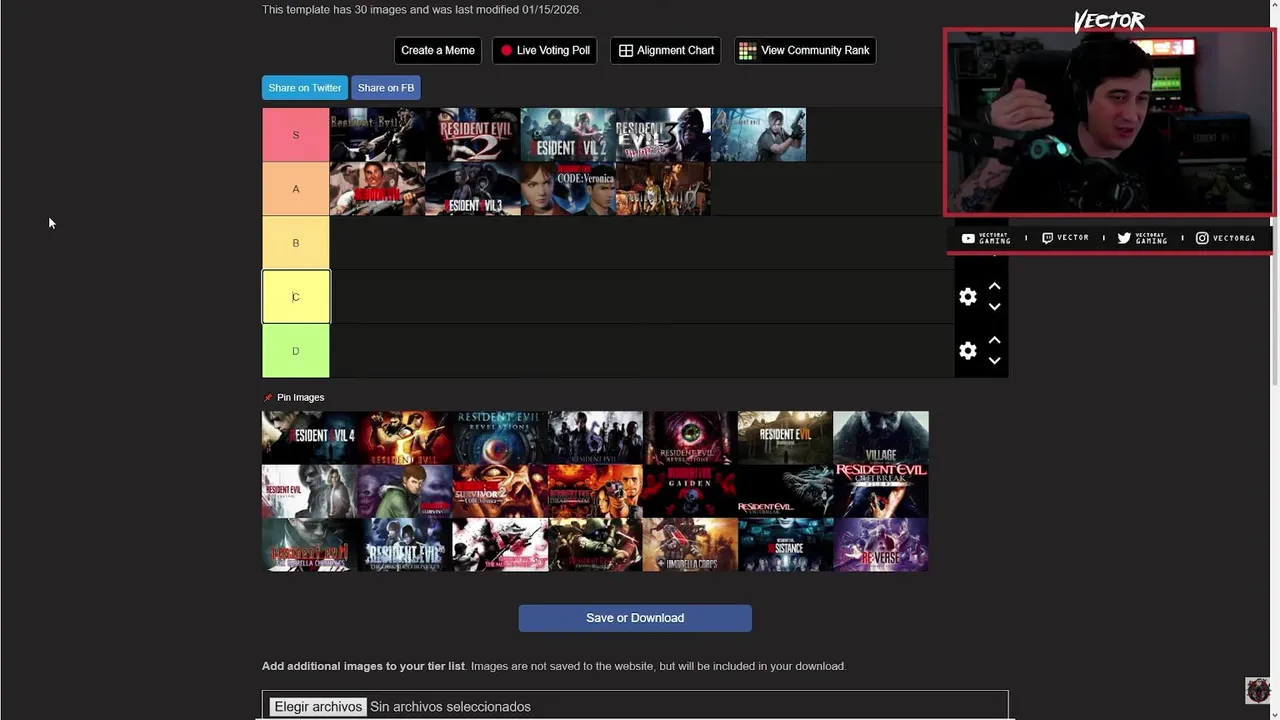1280x720 pixels.
Task: Move tier D row up with arrow
Action: coord(994,340)
